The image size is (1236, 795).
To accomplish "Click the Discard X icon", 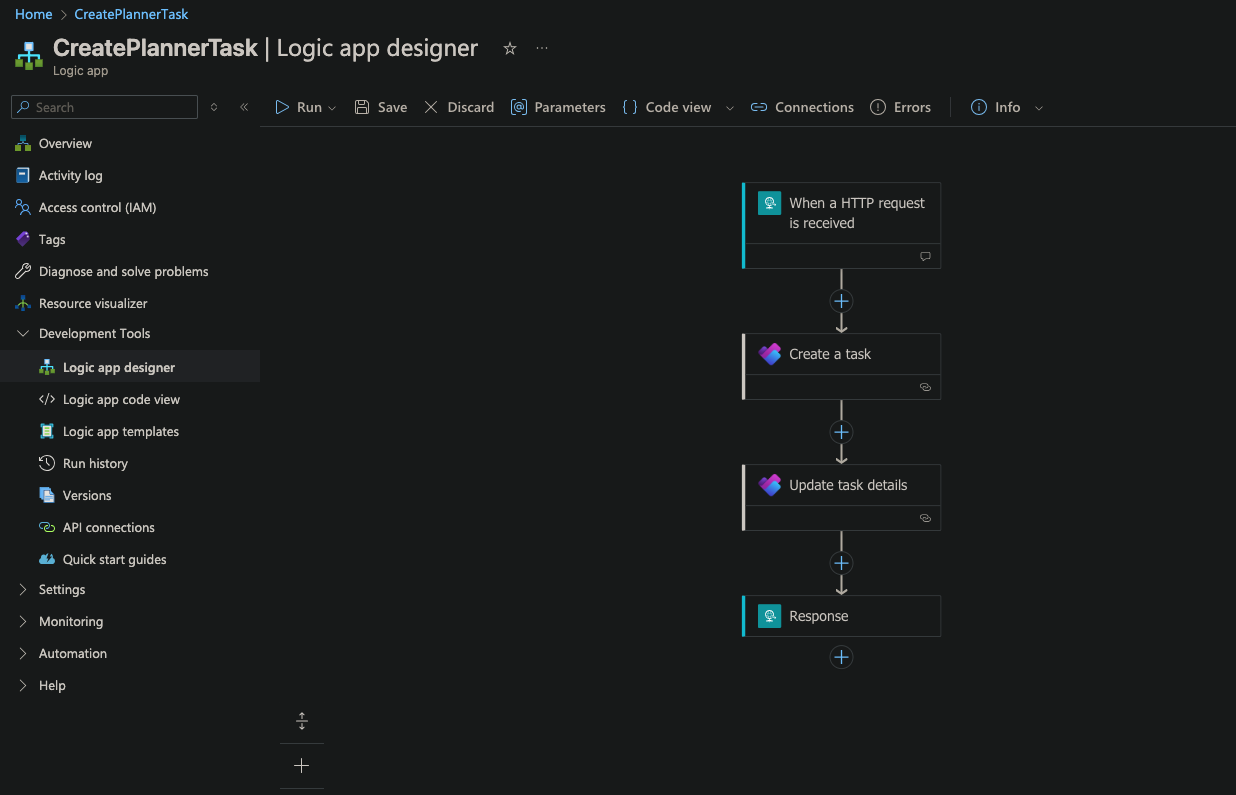I will [x=431, y=107].
